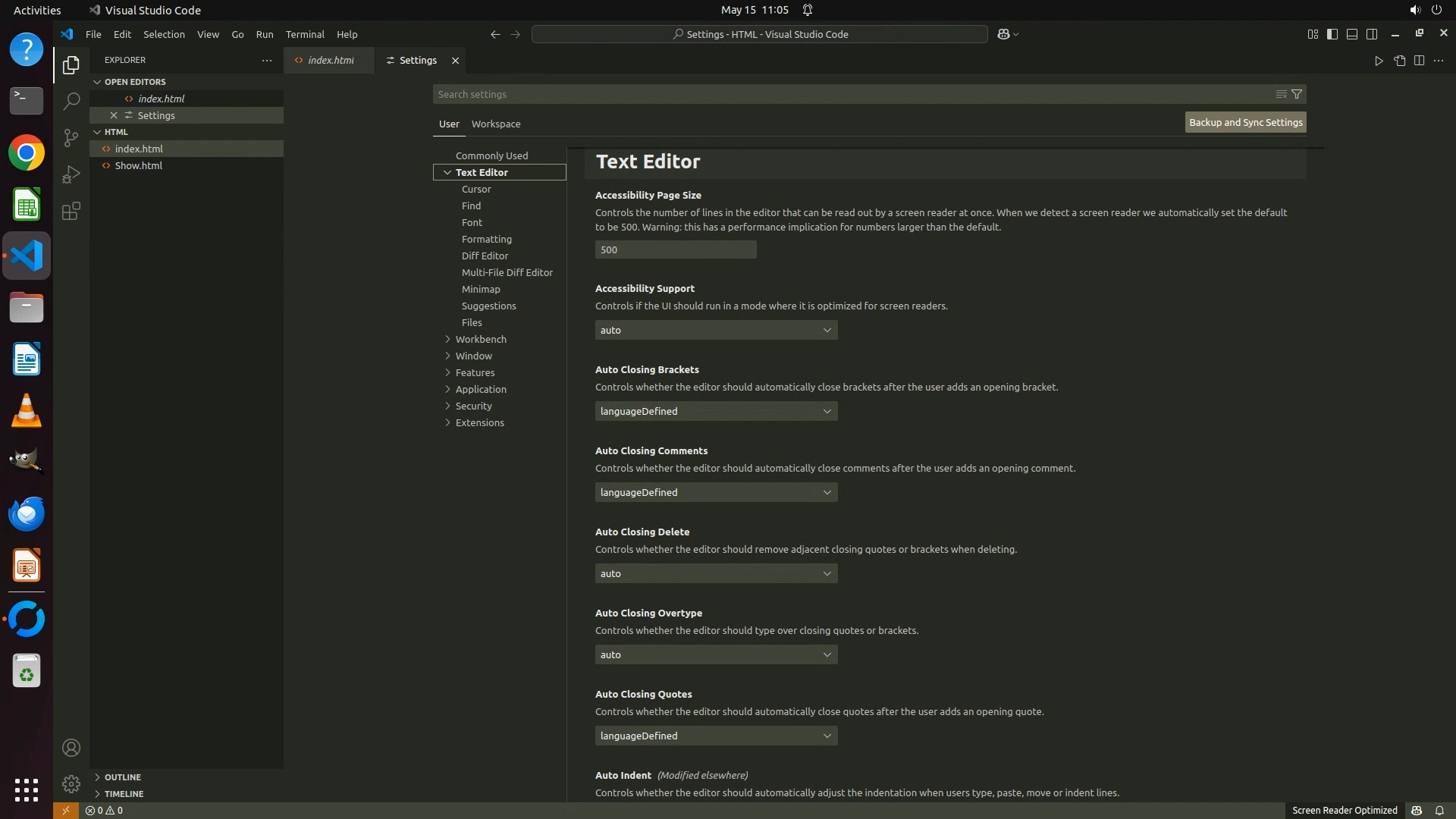Open the Extensions view
The height and width of the screenshot is (819, 1456).
point(71,212)
